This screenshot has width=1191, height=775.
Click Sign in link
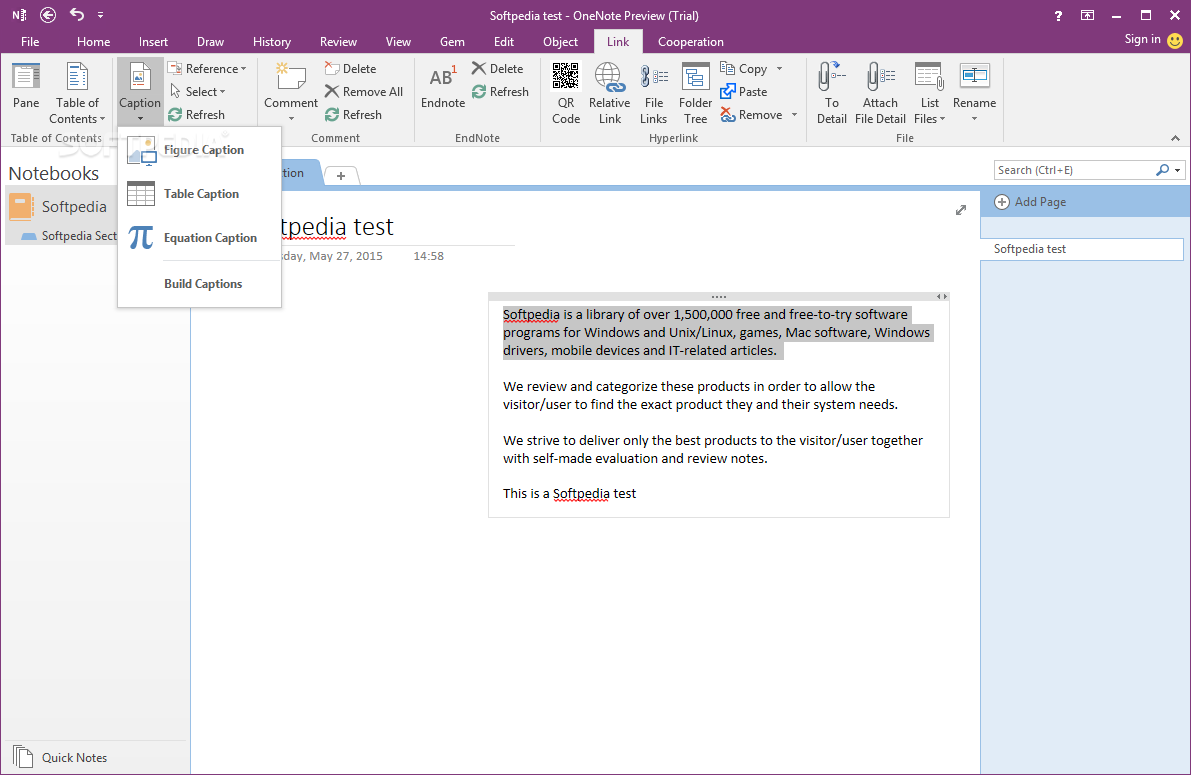click(1142, 40)
